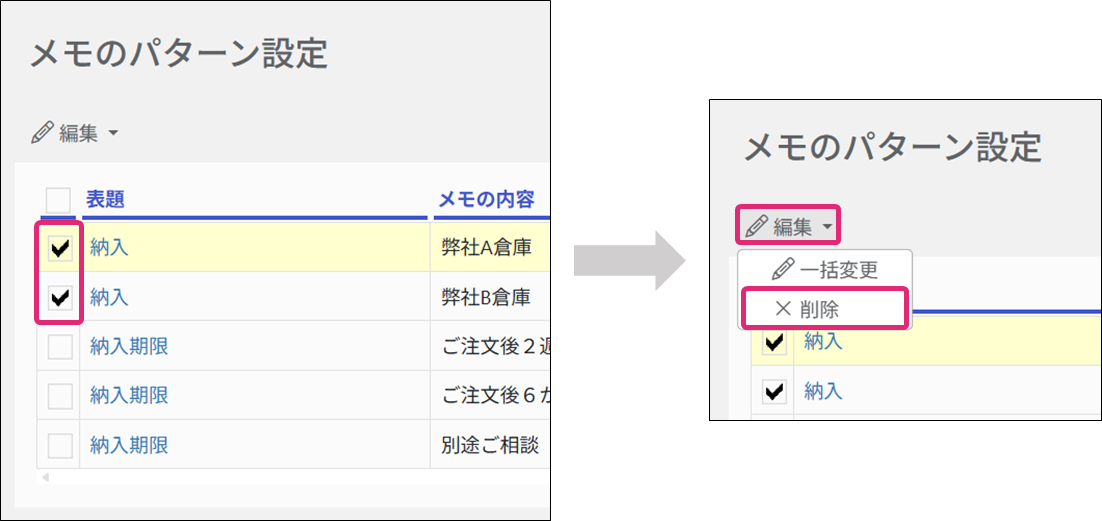Viewport: 1102px width, 521px height.
Task: Click pencil icon in highlighted 編集 button on right
Action: point(757,227)
